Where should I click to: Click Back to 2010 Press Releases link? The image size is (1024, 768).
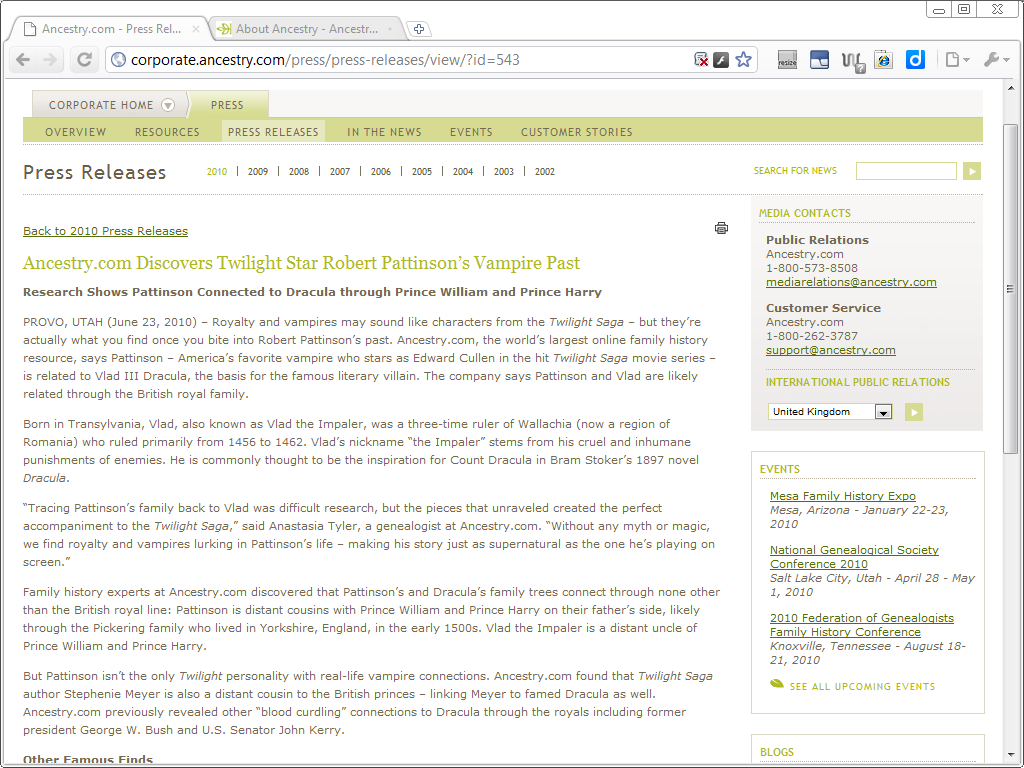pyautogui.click(x=105, y=231)
